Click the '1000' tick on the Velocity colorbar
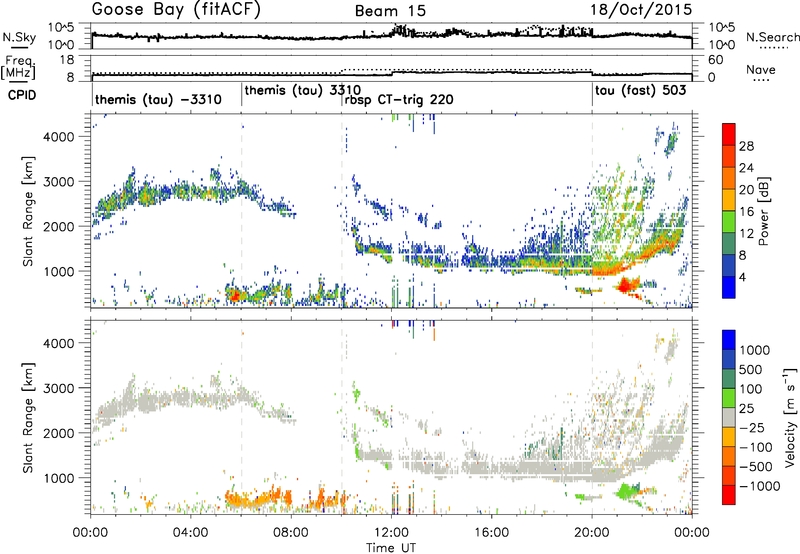The image size is (800, 554). point(755,350)
